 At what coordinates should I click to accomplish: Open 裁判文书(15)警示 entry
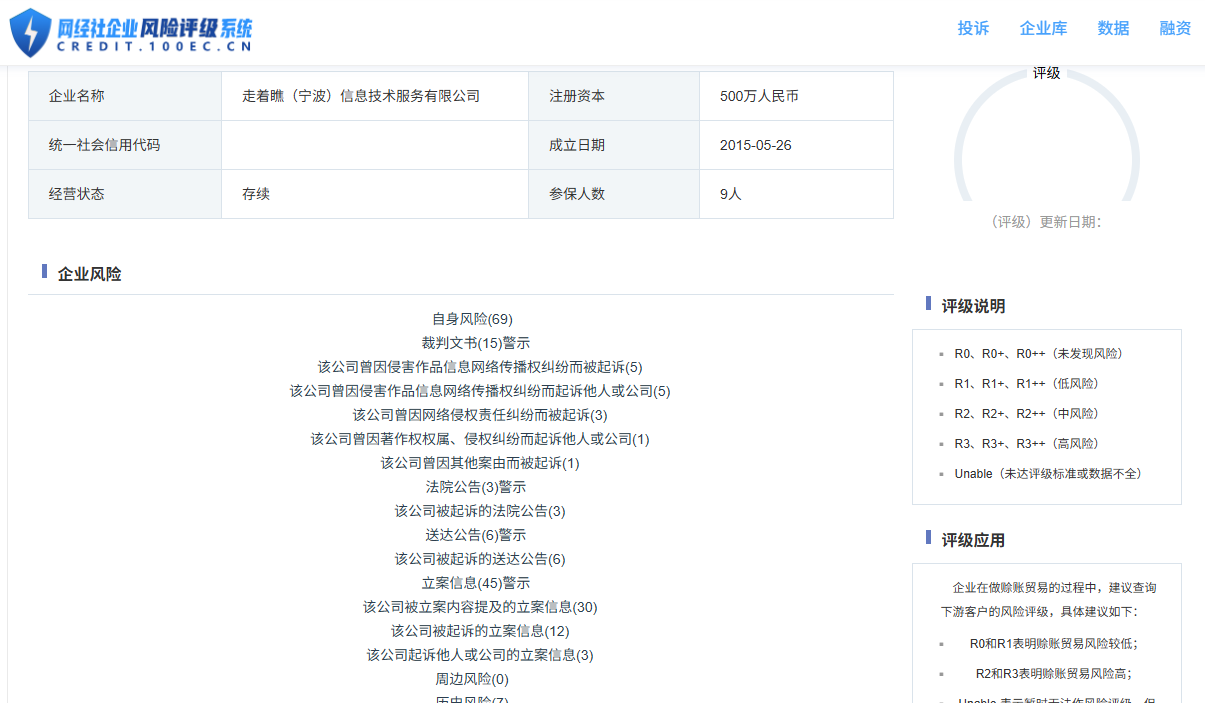[476, 343]
